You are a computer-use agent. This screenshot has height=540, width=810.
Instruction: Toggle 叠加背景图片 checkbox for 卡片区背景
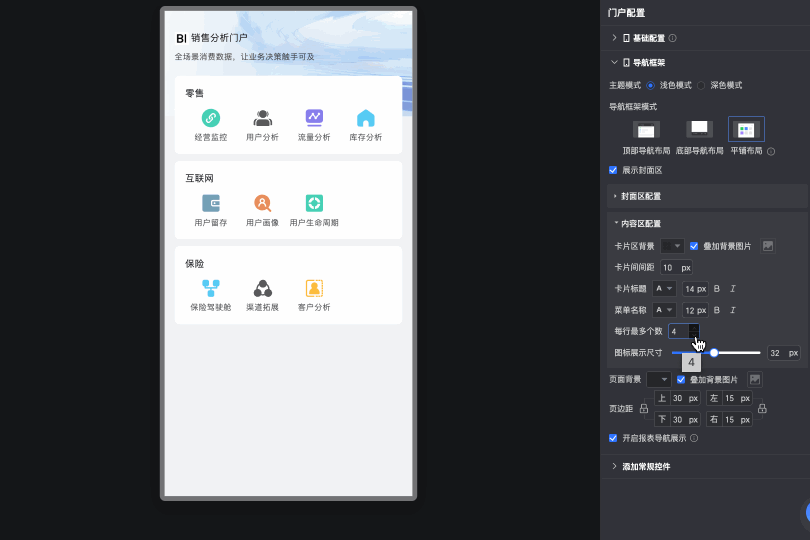[694, 246]
